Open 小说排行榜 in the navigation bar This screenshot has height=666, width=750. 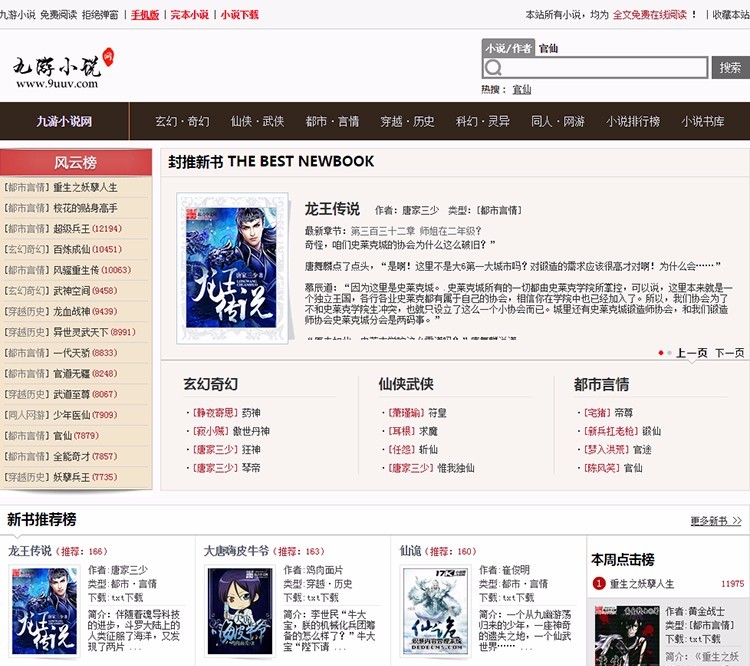click(632, 121)
